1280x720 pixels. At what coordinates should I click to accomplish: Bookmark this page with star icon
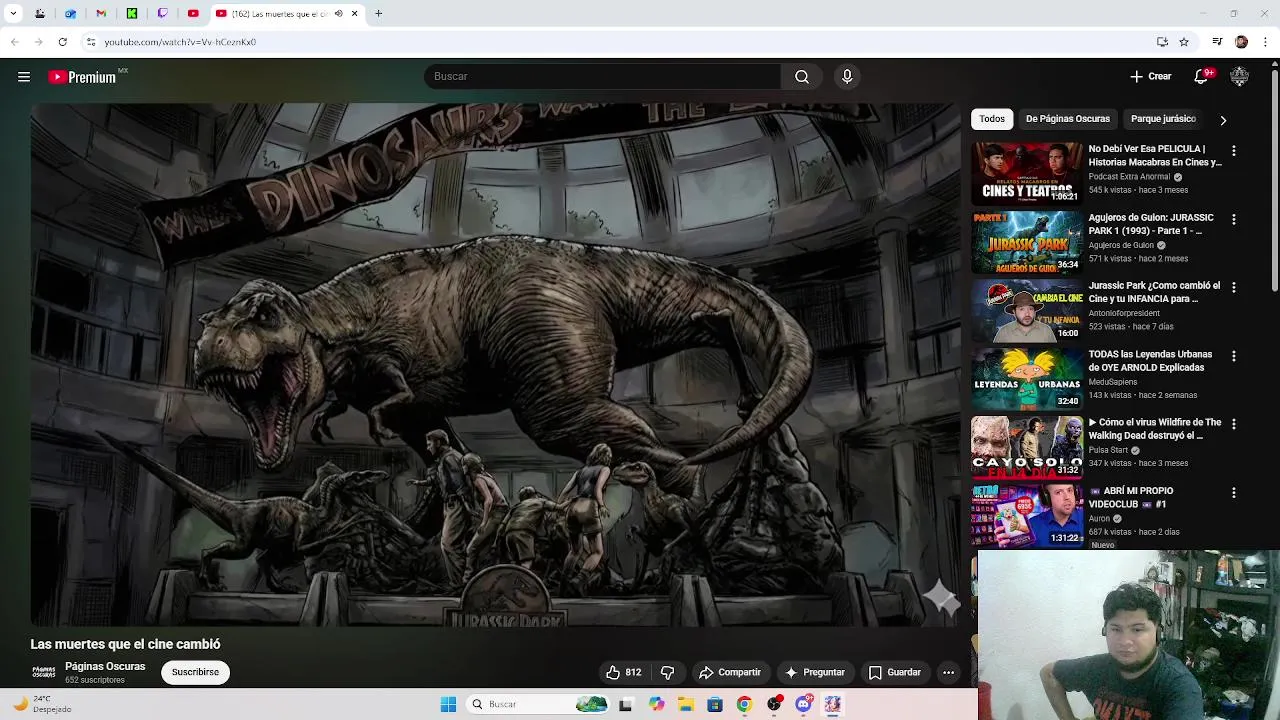[x=1184, y=42]
